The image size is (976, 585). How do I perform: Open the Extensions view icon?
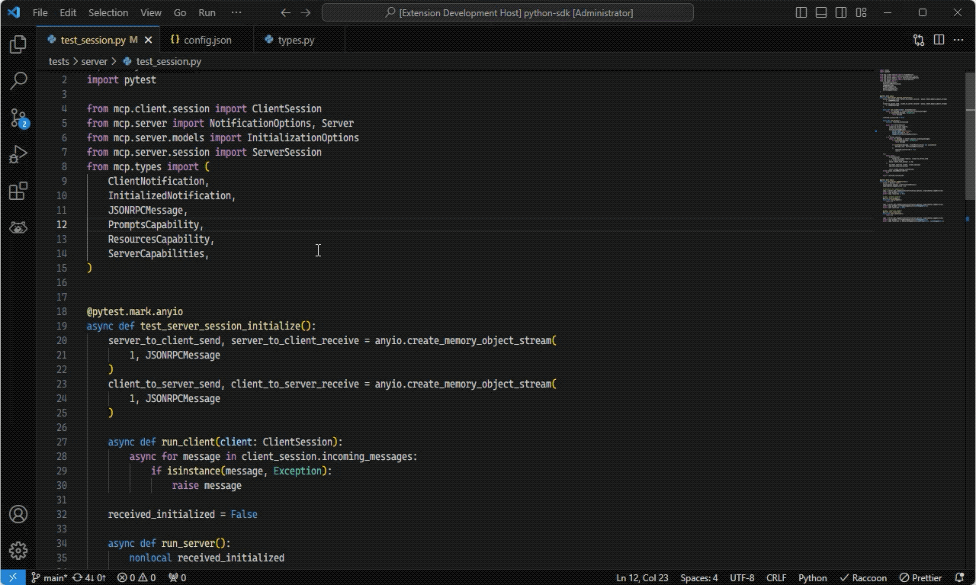point(18,191)
